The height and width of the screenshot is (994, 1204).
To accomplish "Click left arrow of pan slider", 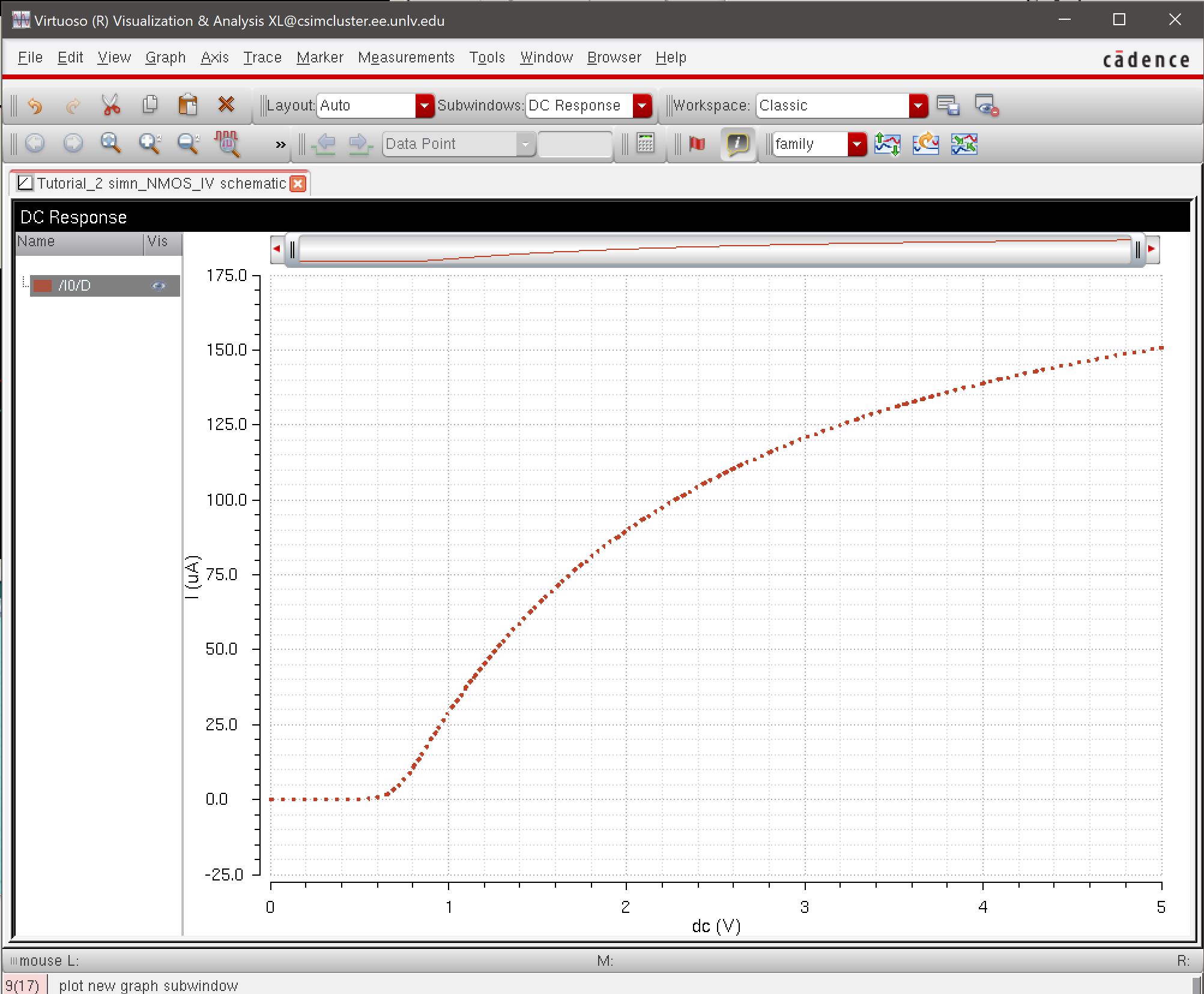I will [x=277, y=249].
